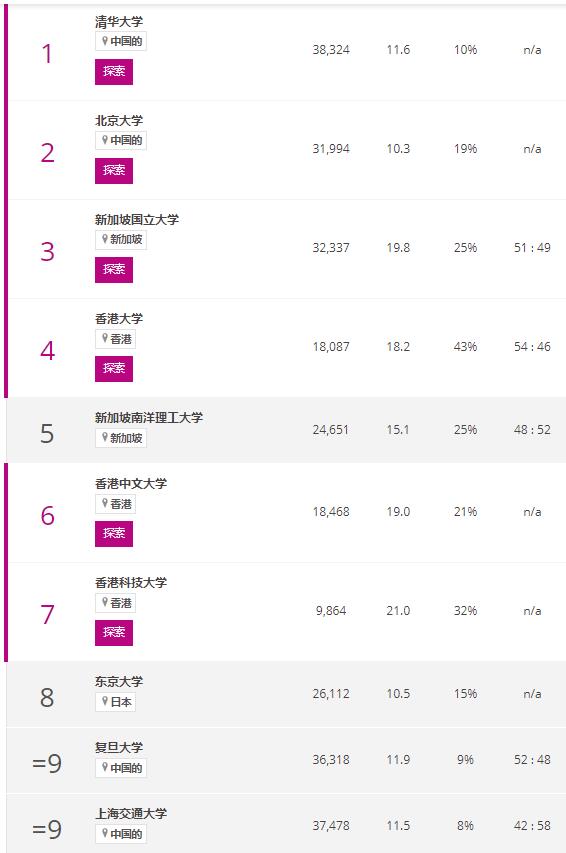Click the pin icon under 上海交通大学
Image resolution: width=566 pixels, height=853 pixels.
[x=105, y=833]
